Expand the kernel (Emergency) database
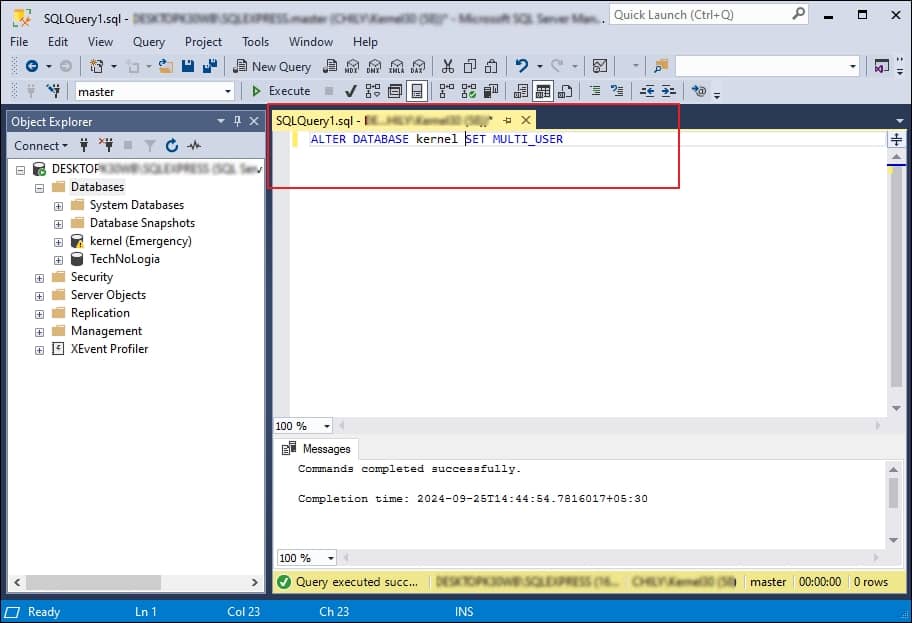The height and width of the screenshot is (623, 912). [x=58, y=242]
